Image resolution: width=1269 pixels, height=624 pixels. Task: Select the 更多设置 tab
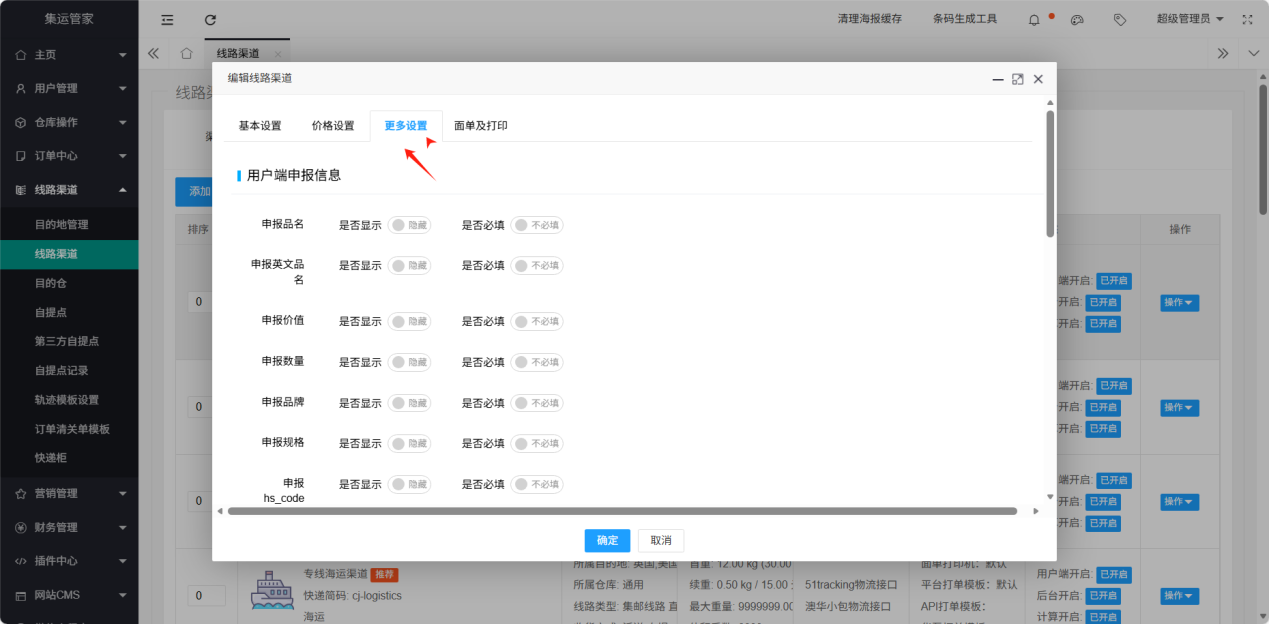(x=406, y=126)
